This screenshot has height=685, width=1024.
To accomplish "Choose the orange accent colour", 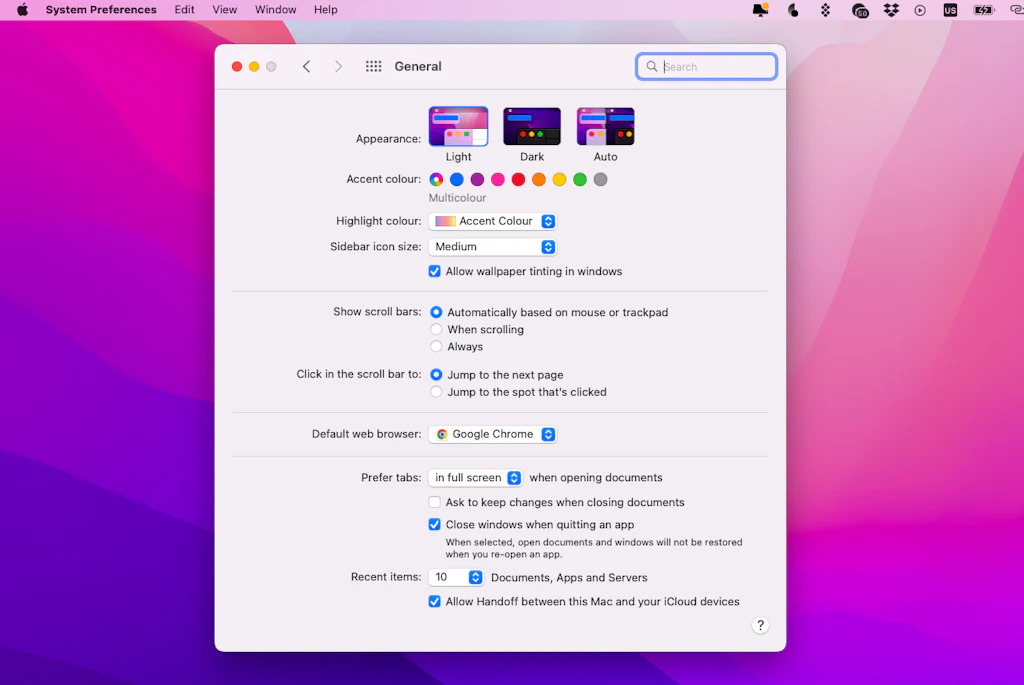I will (x=539, y=180).
